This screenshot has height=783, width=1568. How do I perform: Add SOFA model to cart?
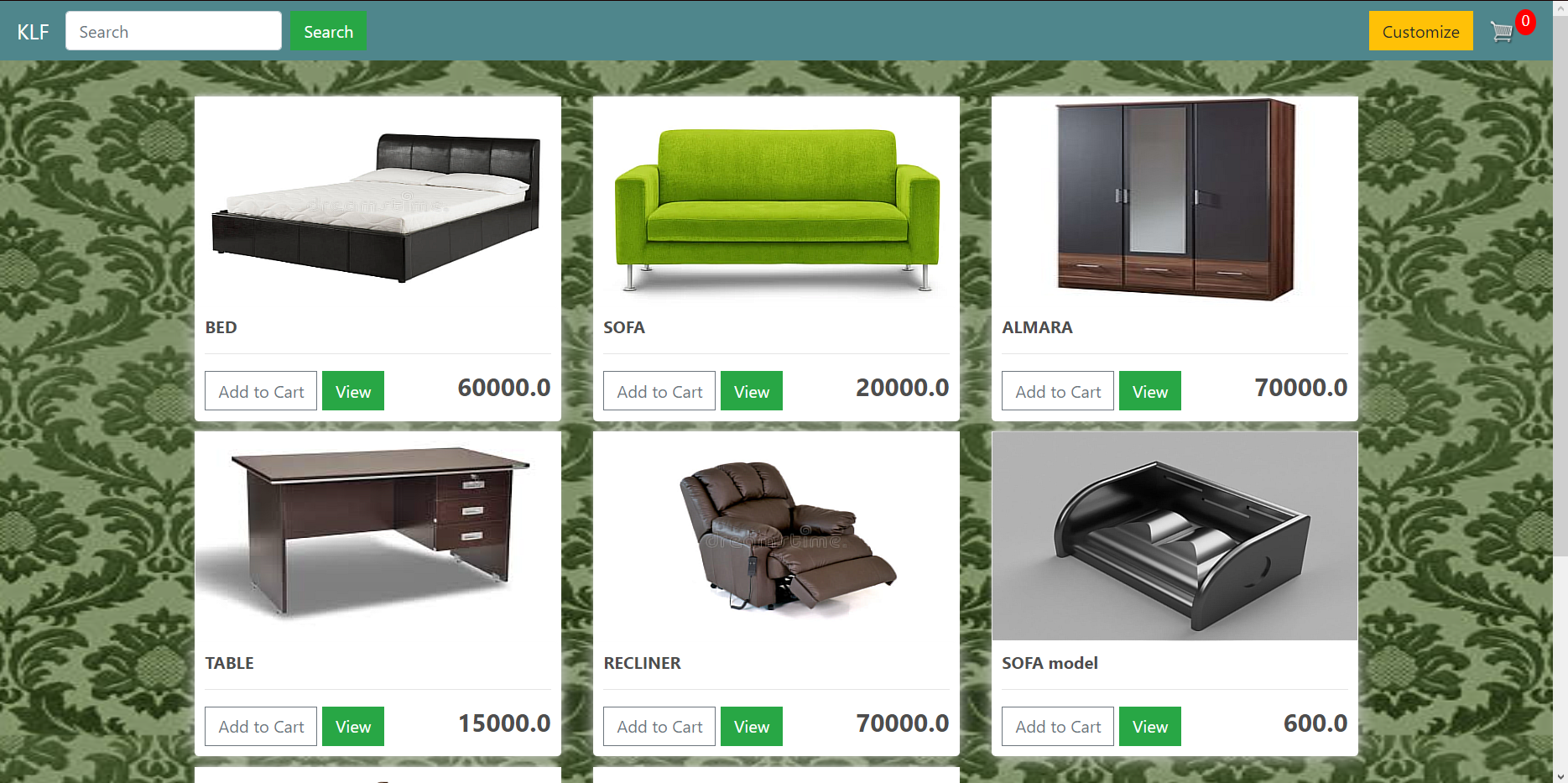tap(1058, 727)
